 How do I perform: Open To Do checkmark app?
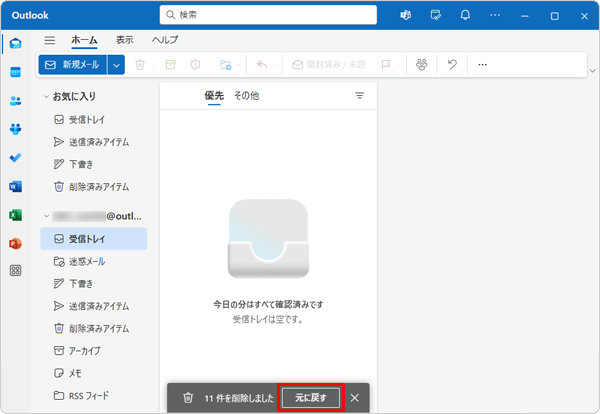pyautogui.click(x=15, y=158)
